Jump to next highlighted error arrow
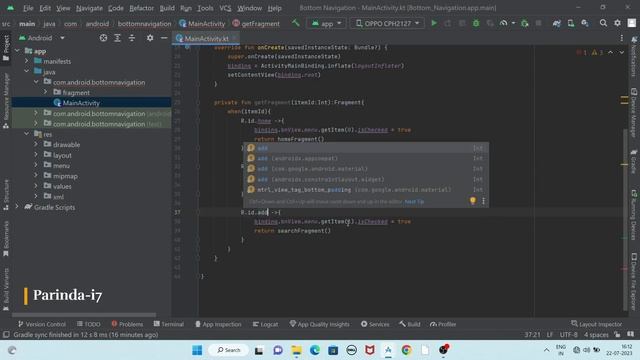This screenshot has width=640, height=360. [622, 52]
